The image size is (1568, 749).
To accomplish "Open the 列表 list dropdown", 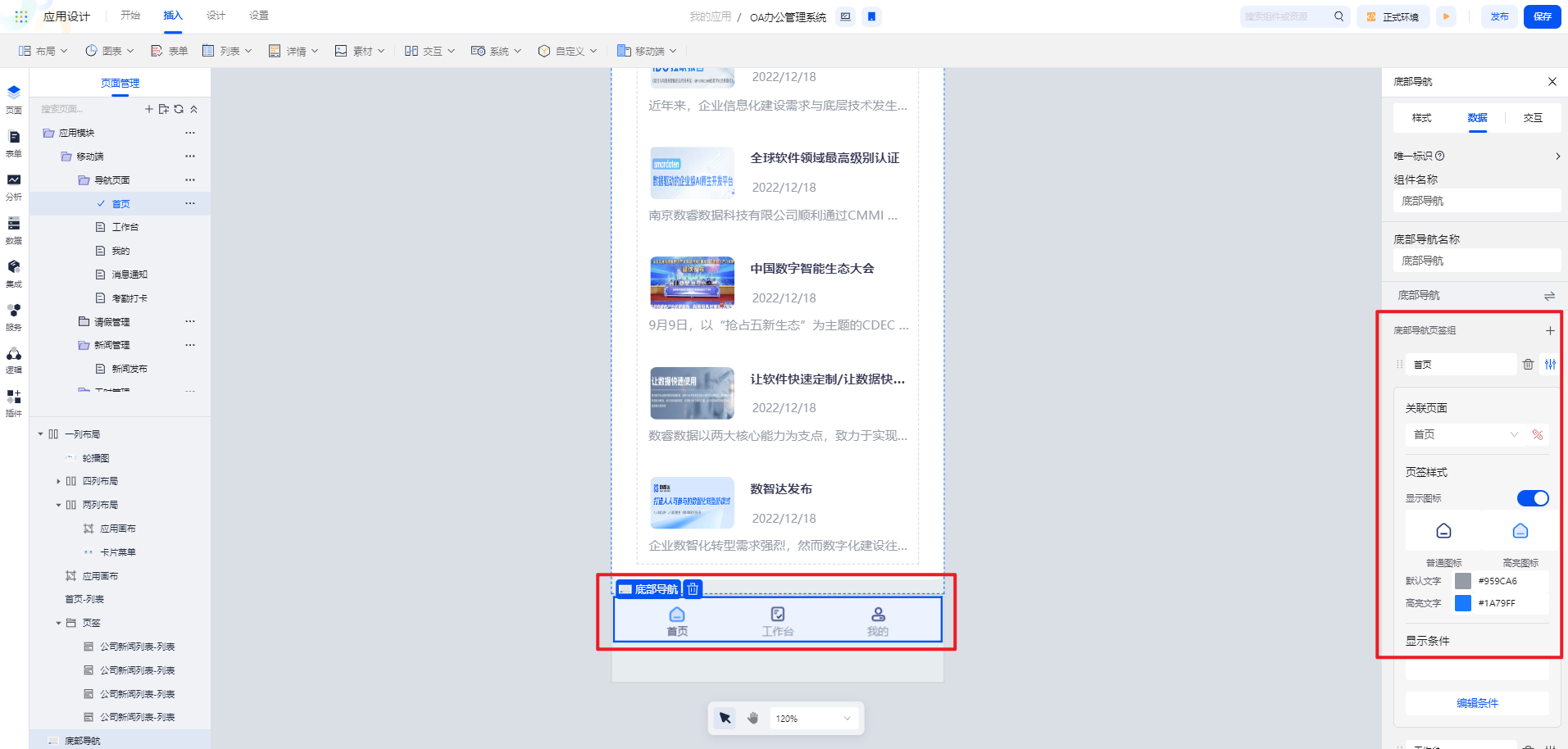I will tap(227, 51).
